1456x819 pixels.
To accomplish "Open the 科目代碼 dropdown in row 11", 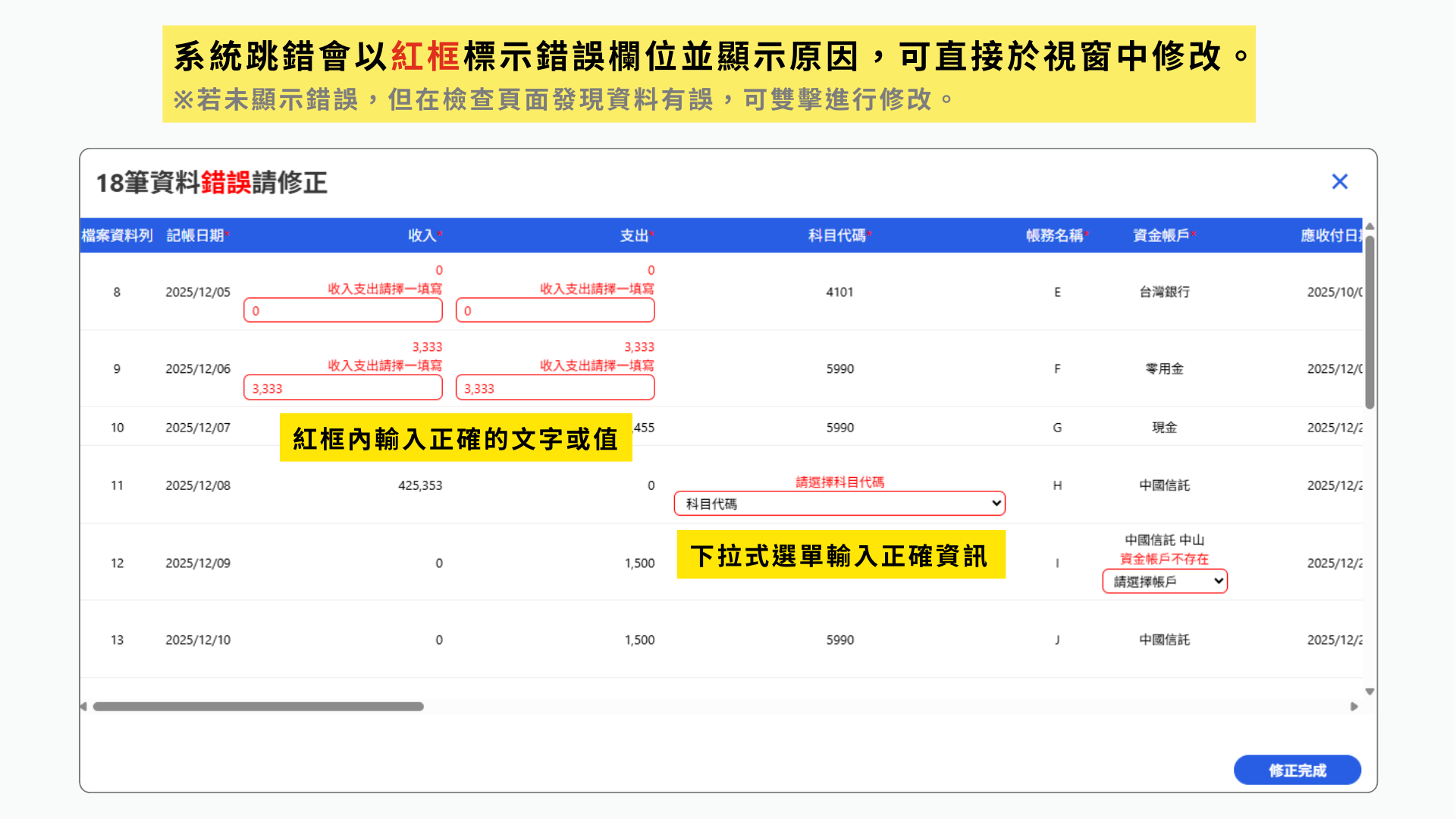I will click(839, 504).
